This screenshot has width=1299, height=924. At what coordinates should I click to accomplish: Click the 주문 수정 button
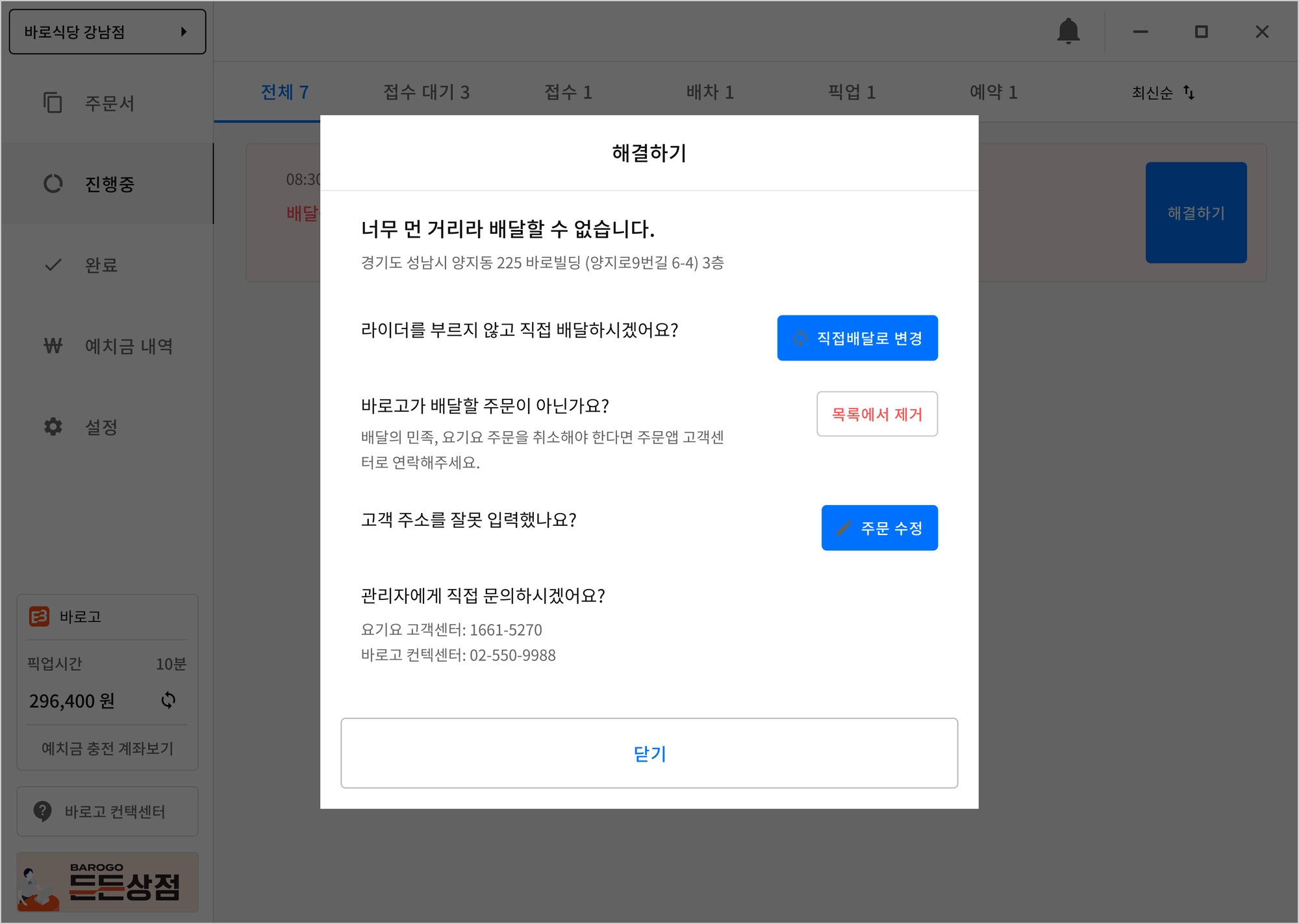coord(879,528)
